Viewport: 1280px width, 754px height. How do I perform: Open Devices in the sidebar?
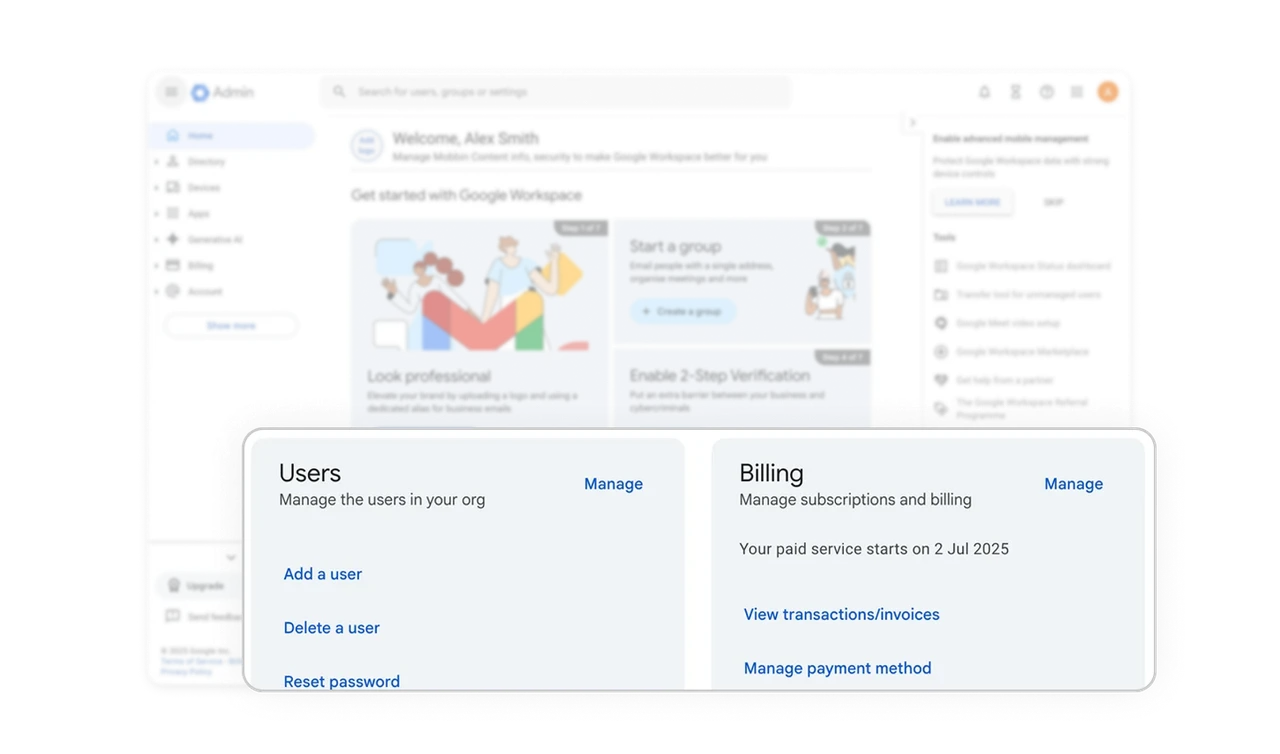coord(204,187)
